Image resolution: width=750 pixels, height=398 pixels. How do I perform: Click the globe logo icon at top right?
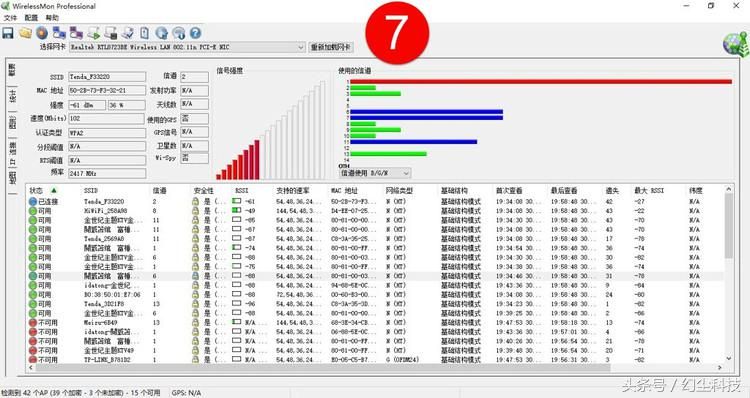tap(736, 44)
